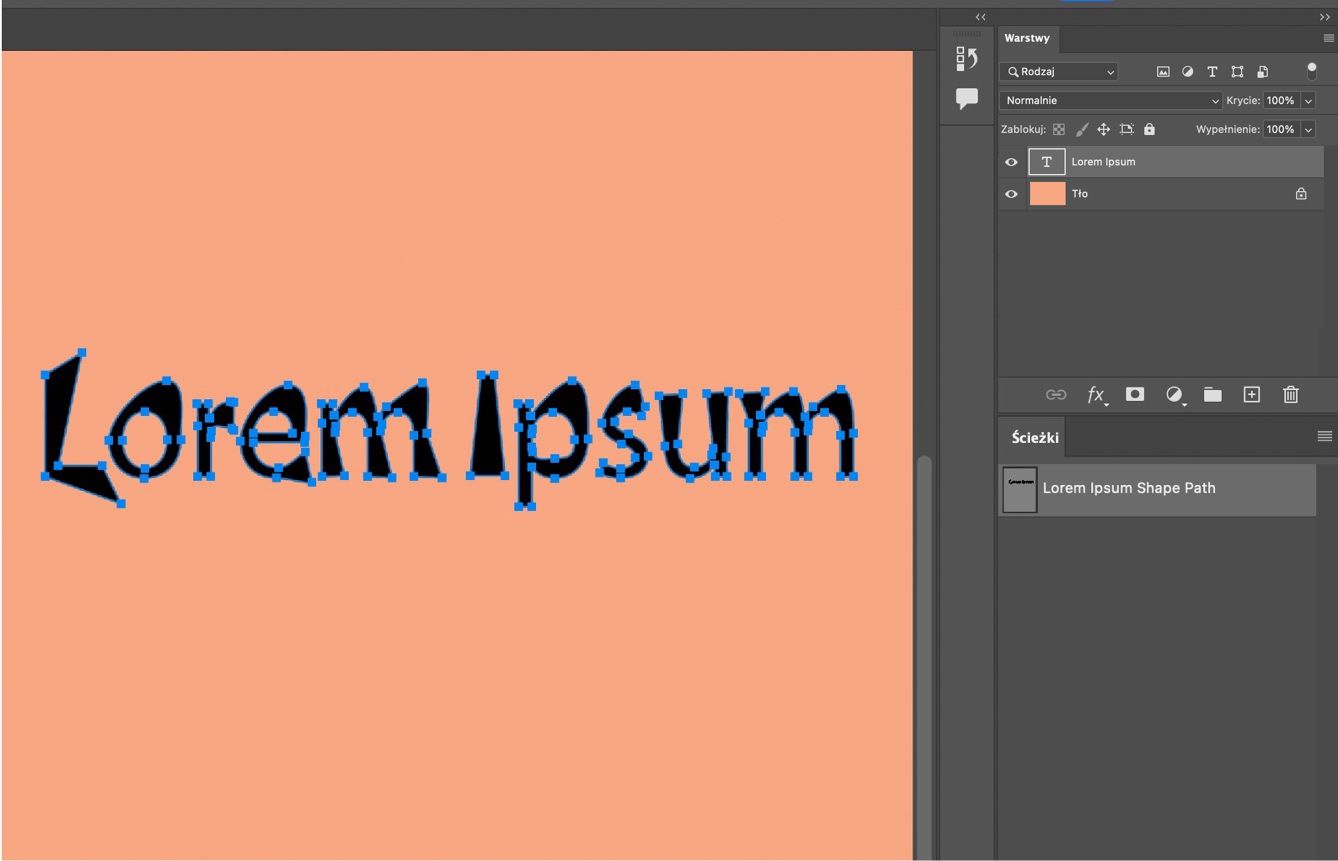Collapse the right panels to icons
This screenshot has width=1338, height=861.
click(1325, 17)
